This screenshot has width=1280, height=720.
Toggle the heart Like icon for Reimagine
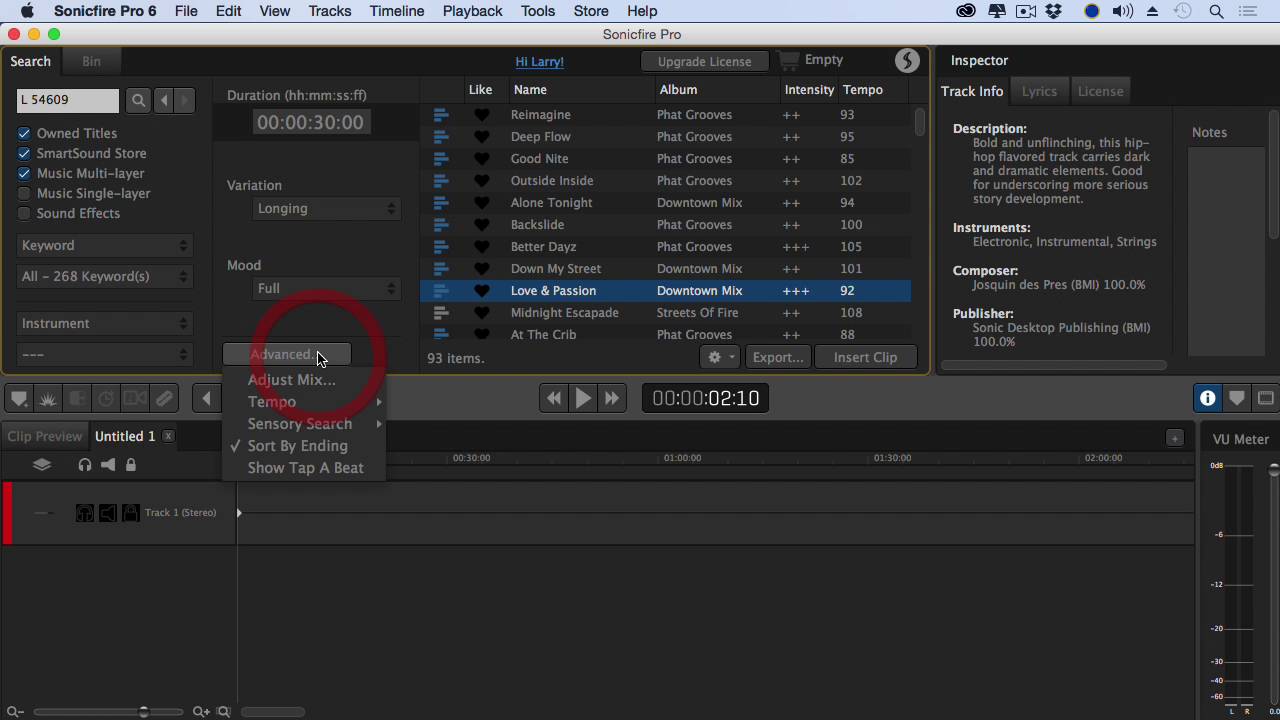(x=482, y=115)
